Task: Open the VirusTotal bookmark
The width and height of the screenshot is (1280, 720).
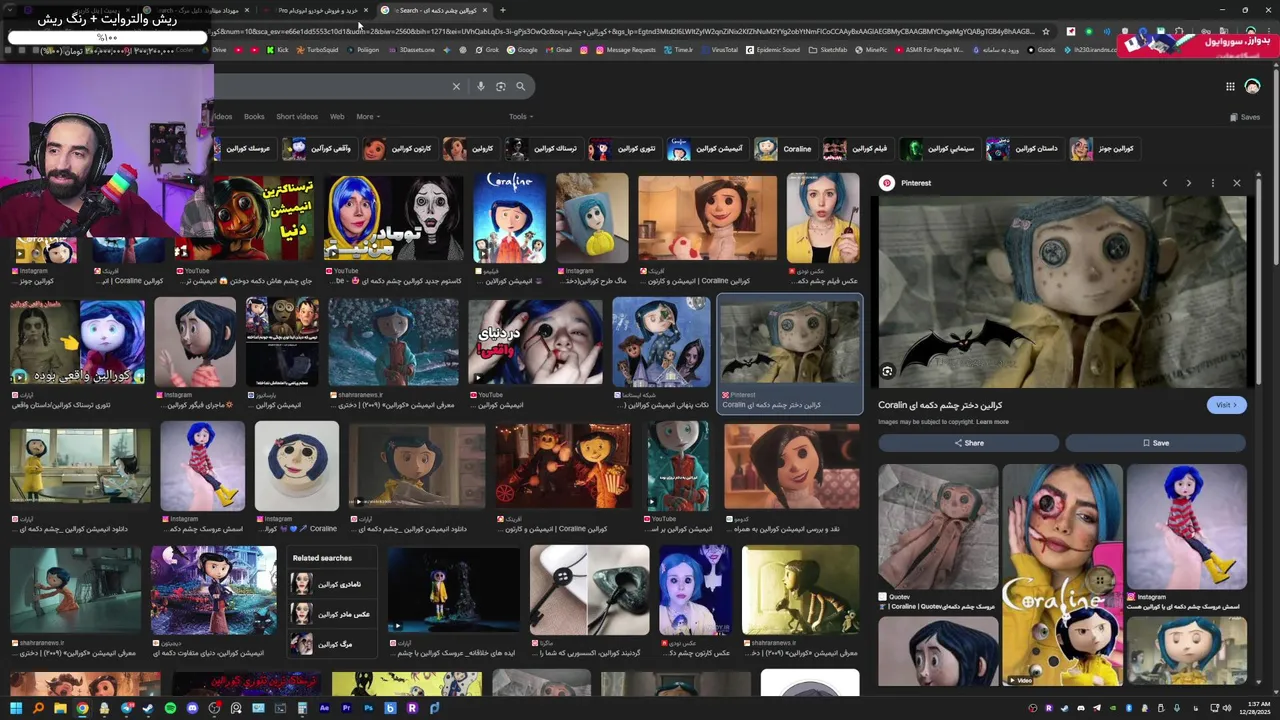Action: 719,50
